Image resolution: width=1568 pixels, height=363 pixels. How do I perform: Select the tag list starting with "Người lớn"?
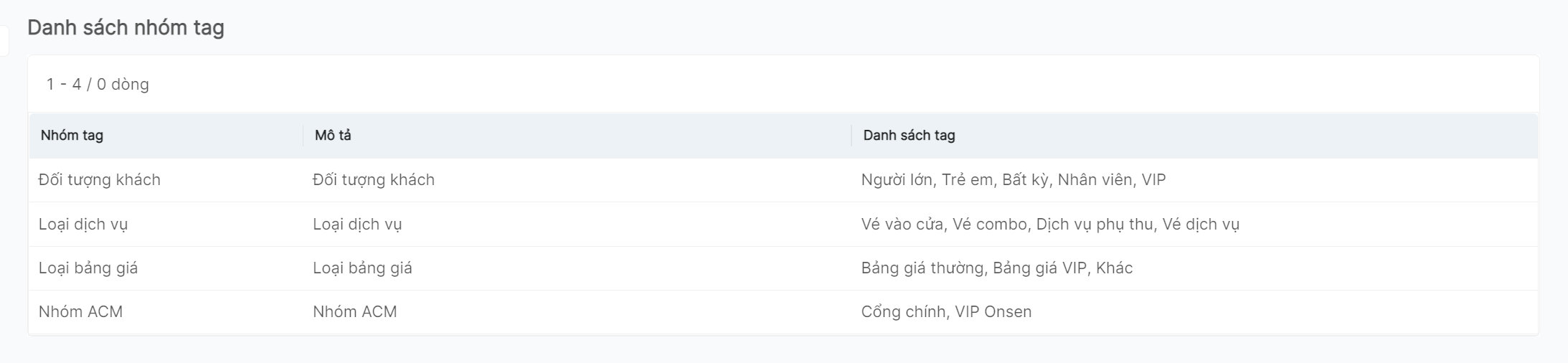[x=1013, y=180]
